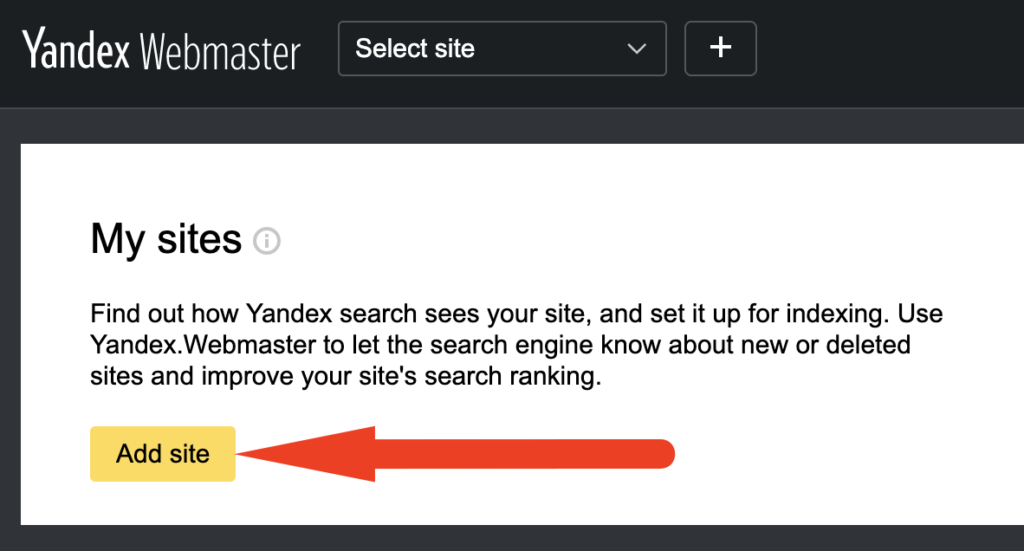Click the plus icon to add a site

pyautogui.click(x=720, y=48)
